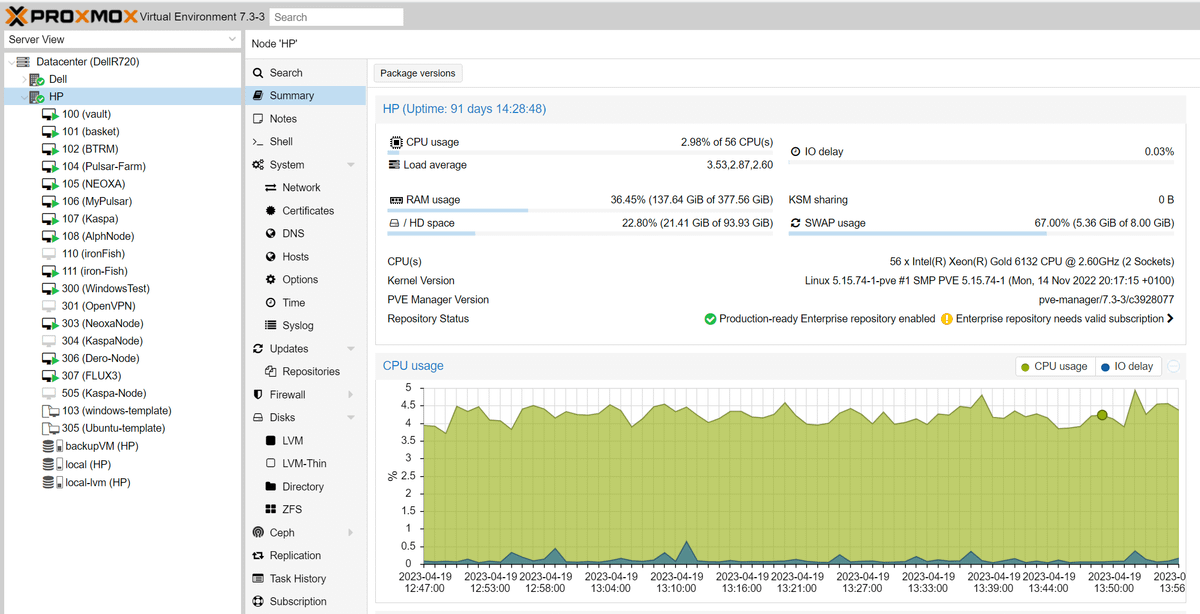1200x614 pixels.
Task: Click the Search input field
Action: [x=337, y=17]
